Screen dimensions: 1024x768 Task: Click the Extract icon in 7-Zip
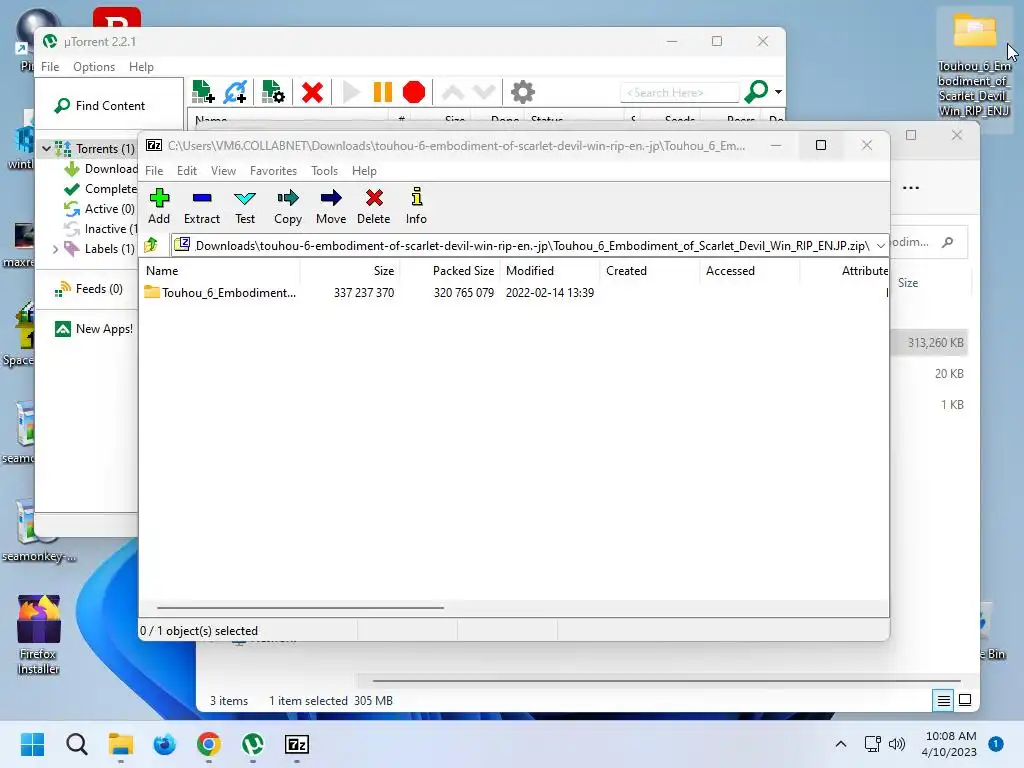click(202, 206)
